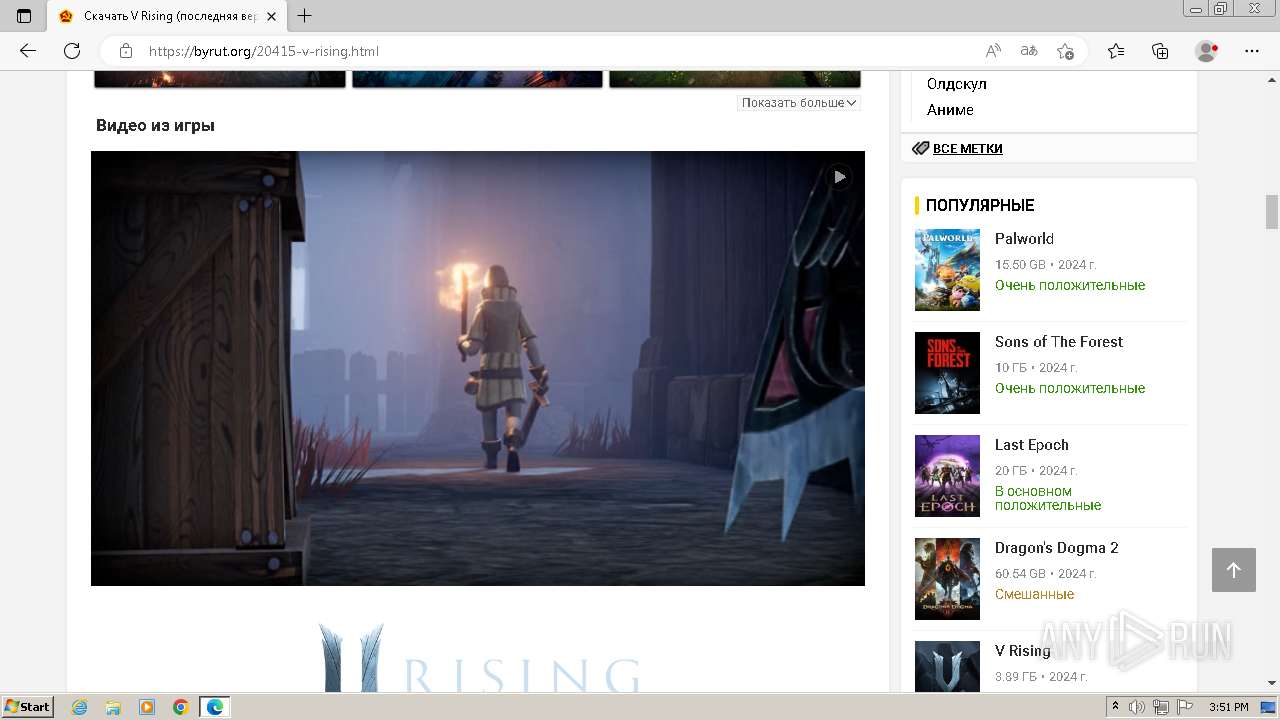1280x720 pixels.
Task: Open the 'Аниме' tag link
Action: [950, 110]
